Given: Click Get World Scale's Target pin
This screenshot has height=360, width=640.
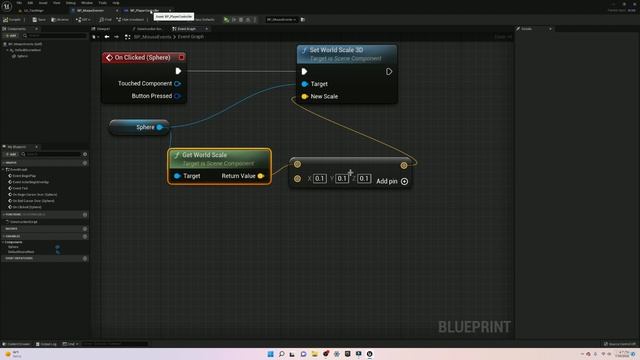Looking at the screenshot, I should point(177,176).
